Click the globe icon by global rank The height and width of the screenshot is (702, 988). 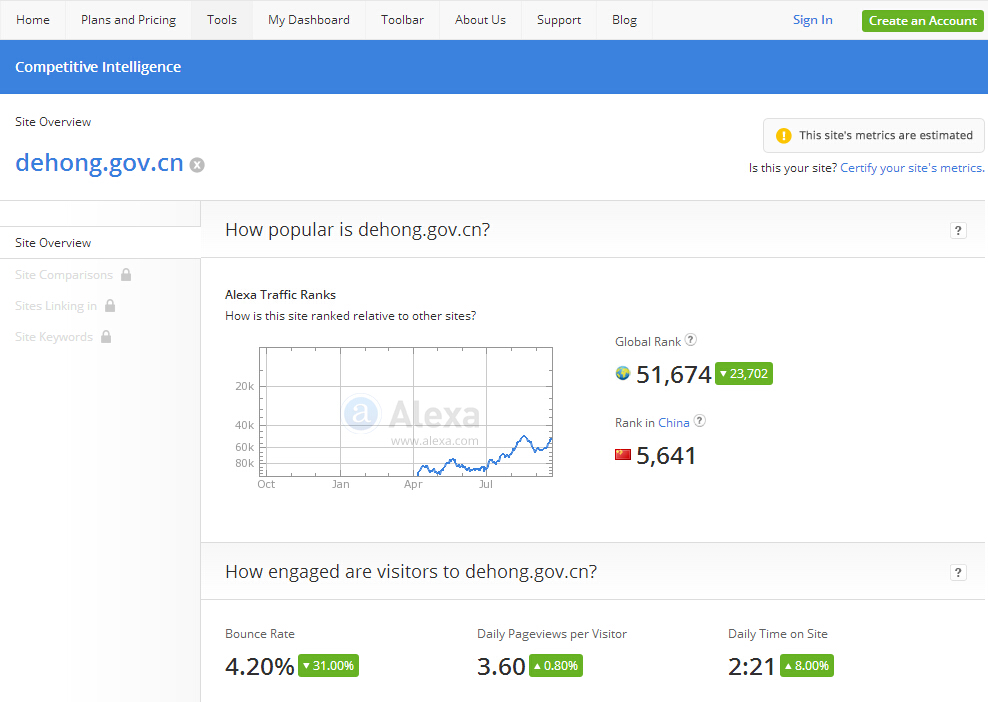pos(623,373)
